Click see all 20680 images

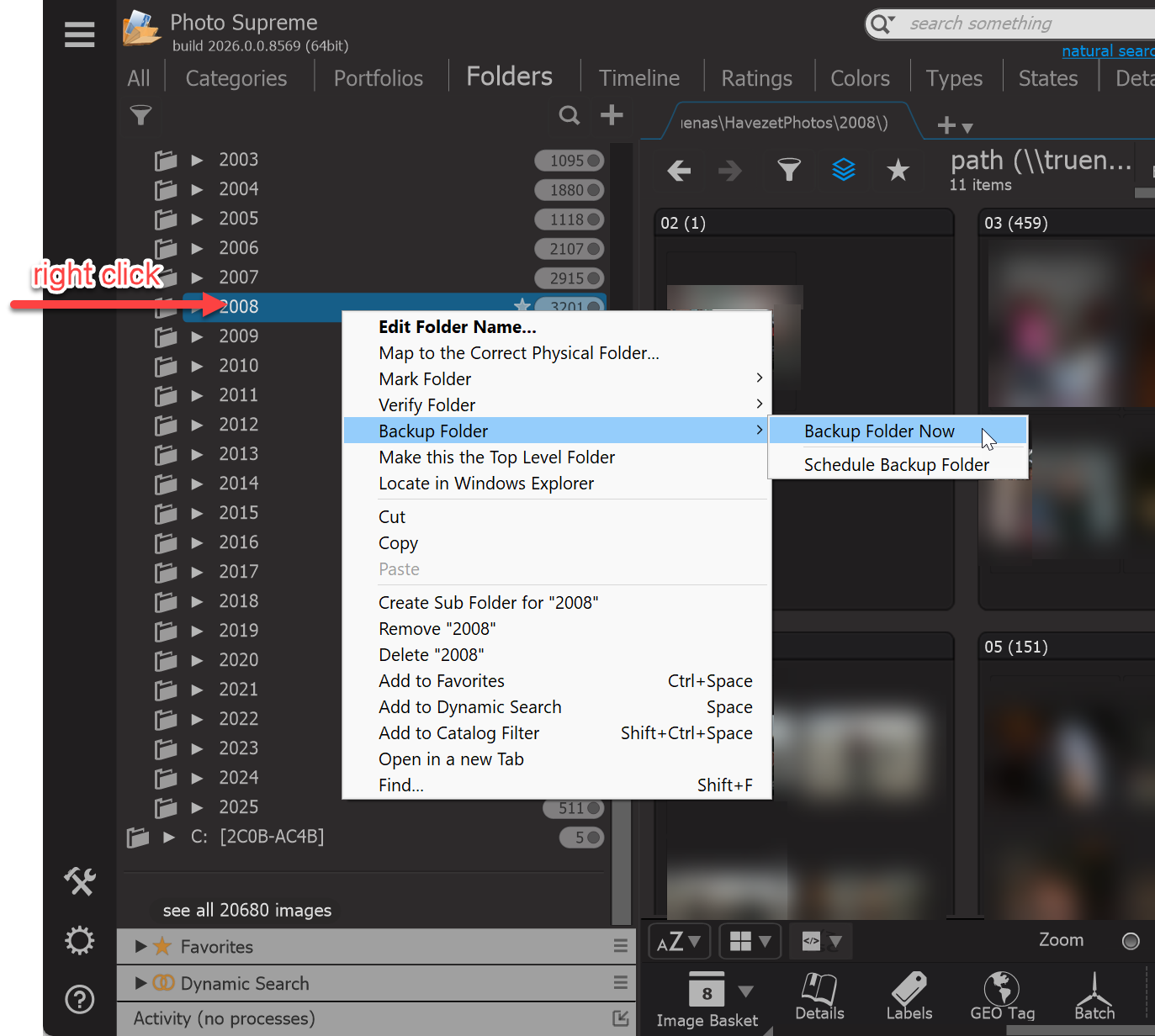pos(247,910)
